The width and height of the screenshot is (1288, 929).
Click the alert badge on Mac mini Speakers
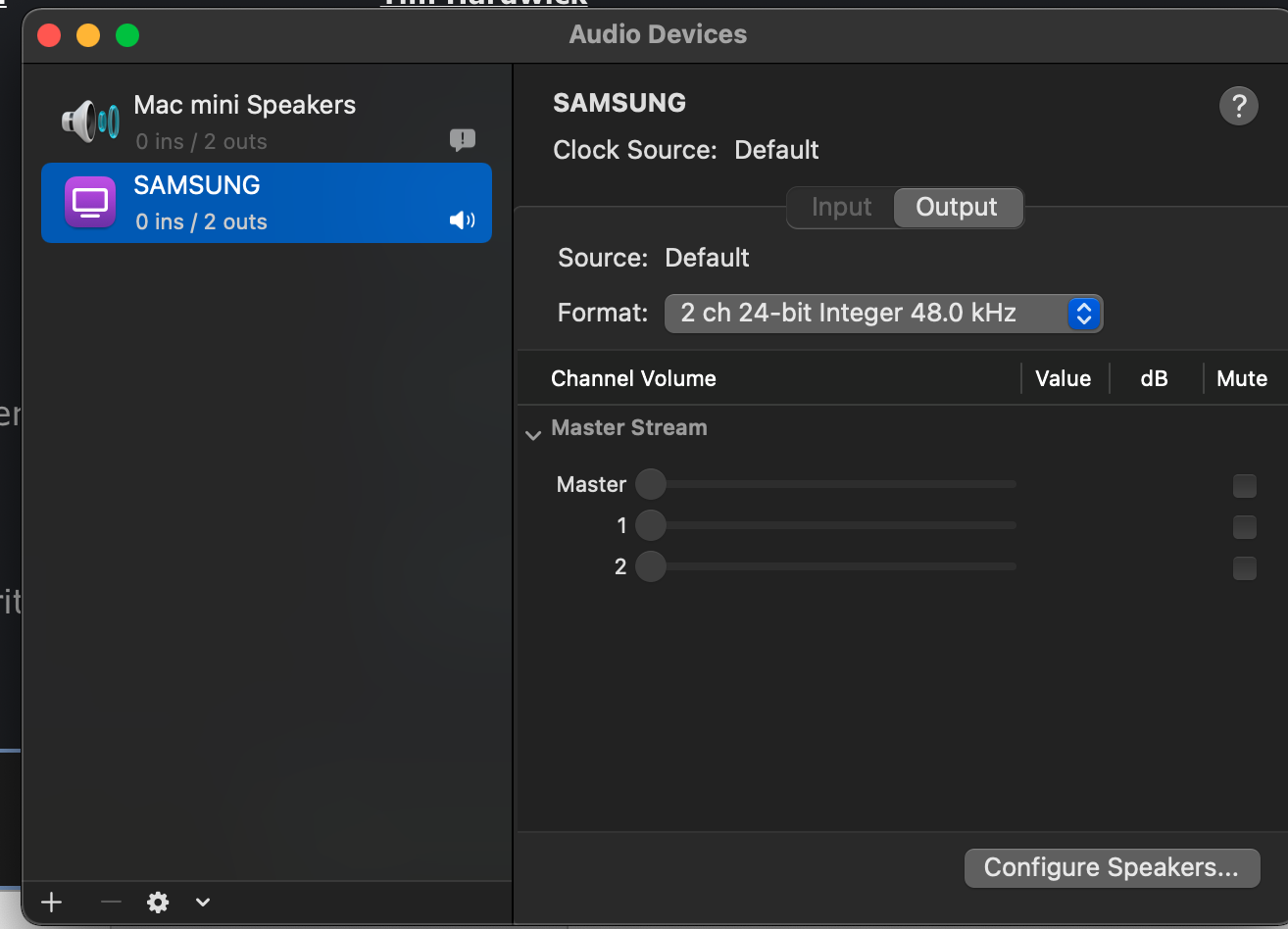[463, 140]
